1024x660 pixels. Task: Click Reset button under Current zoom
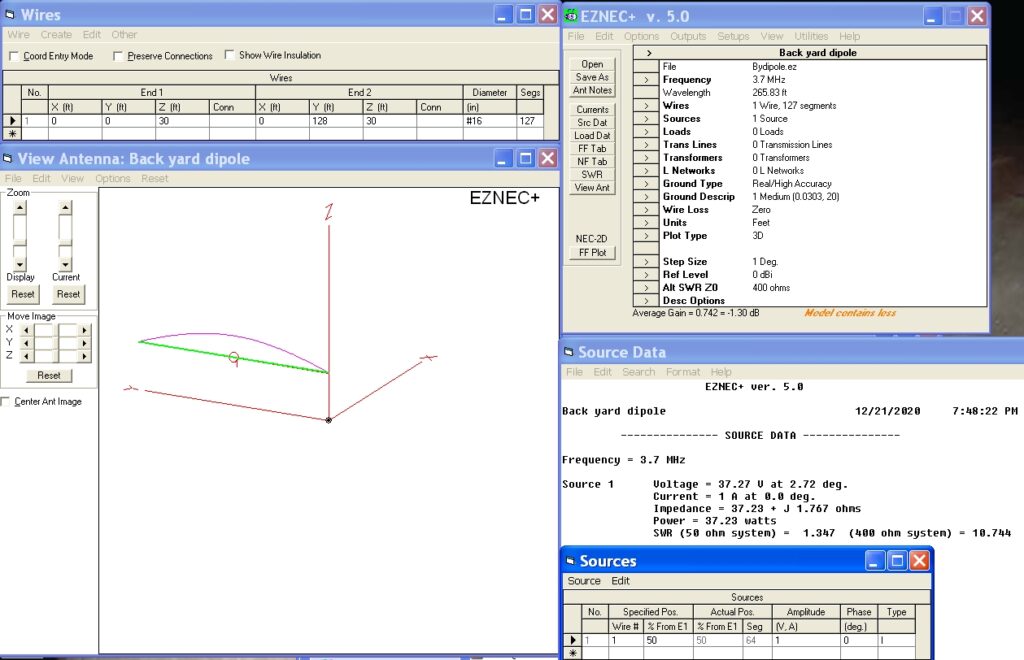coord(68,294)
